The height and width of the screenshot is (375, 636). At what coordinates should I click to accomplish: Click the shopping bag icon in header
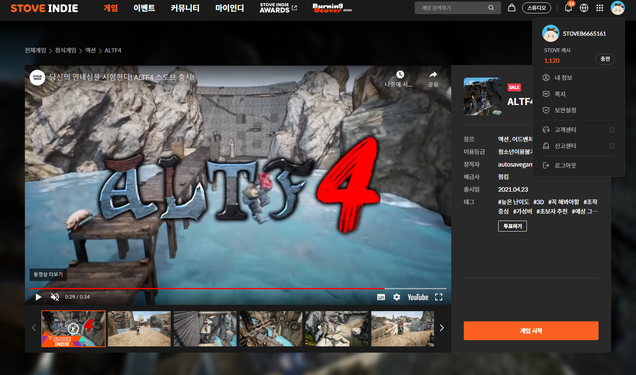pos(512,8)
